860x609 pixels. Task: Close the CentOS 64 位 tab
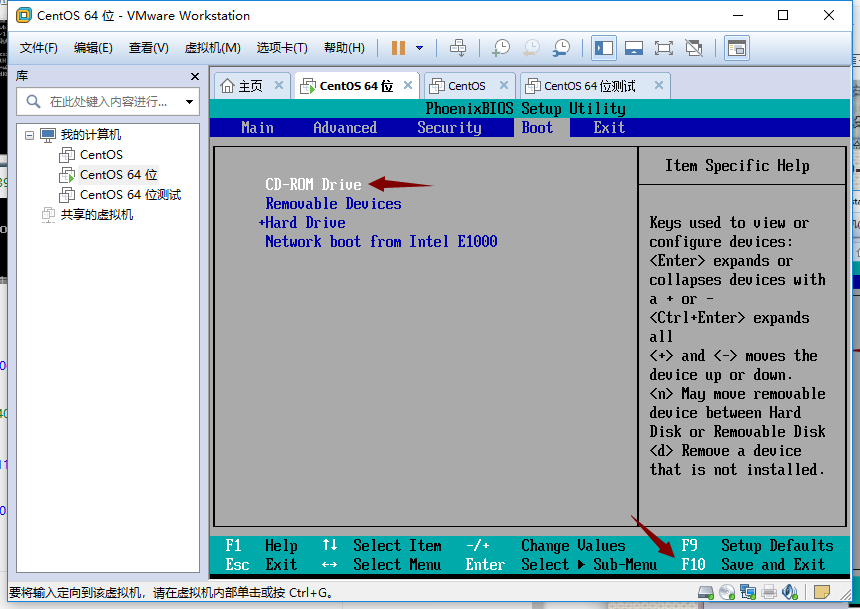[408, 85]
